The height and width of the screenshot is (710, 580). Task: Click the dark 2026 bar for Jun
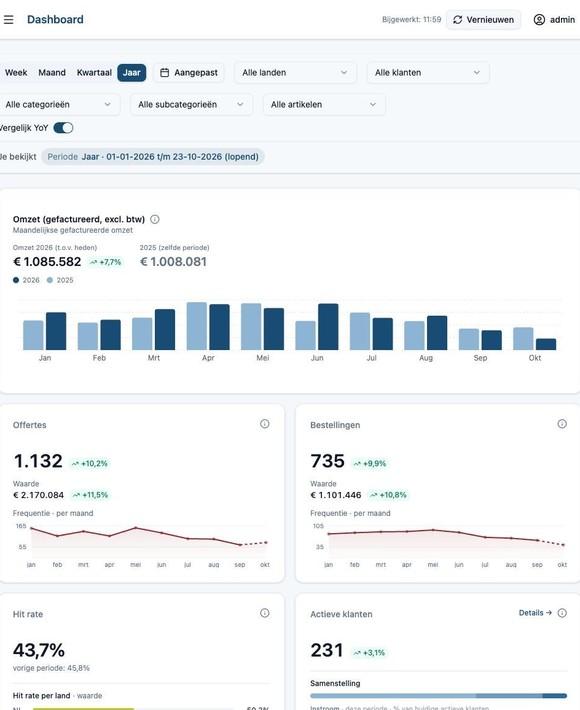[328, 326]
